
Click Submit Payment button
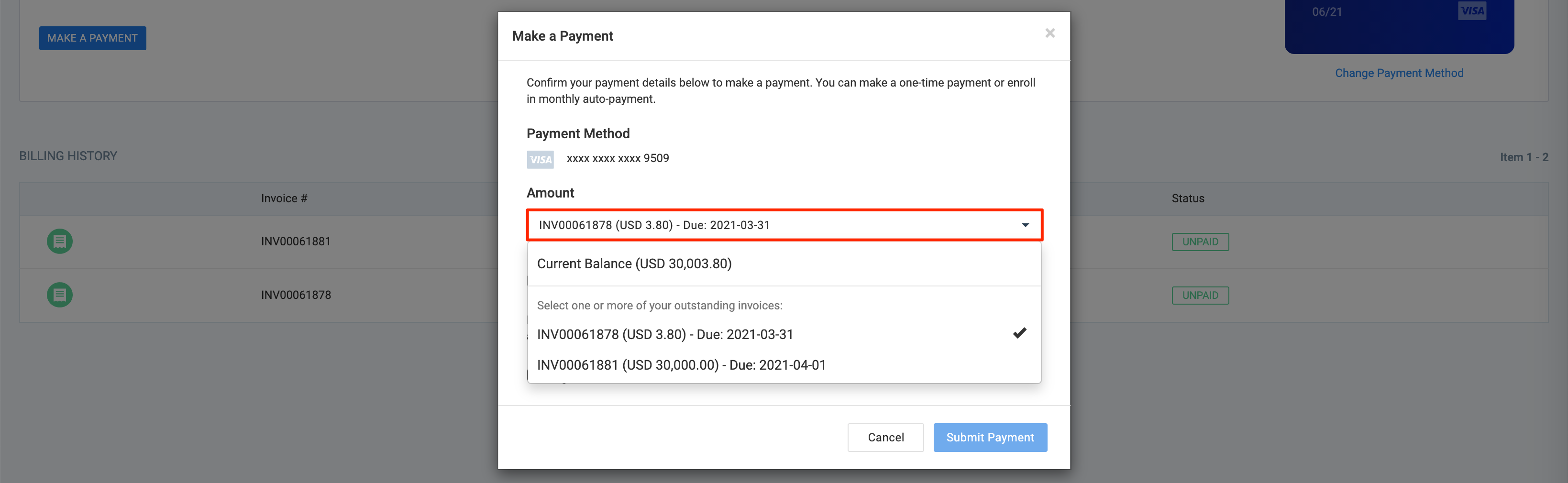(x=990, y=438)
